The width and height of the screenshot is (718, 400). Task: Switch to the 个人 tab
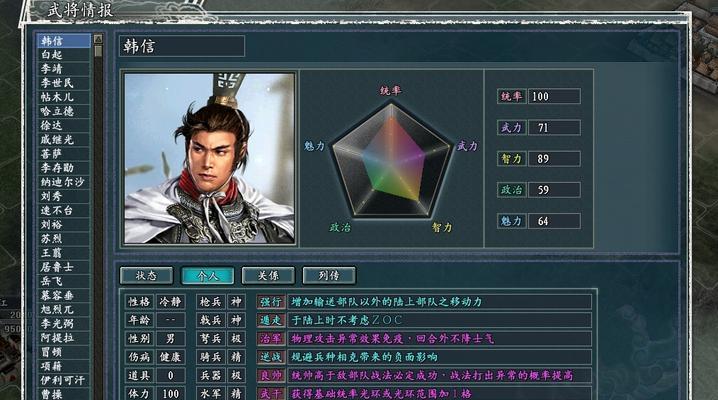[207, 276]
